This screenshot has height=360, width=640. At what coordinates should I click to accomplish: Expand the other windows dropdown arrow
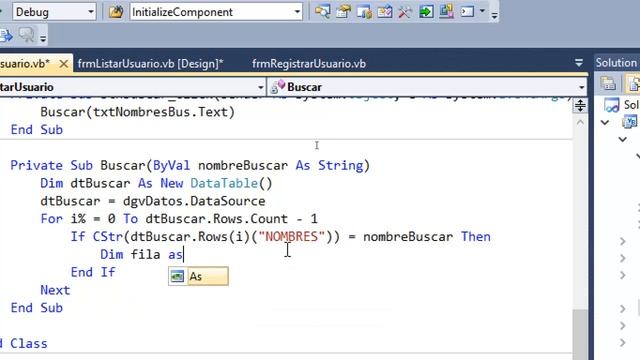tap(482, 11)
